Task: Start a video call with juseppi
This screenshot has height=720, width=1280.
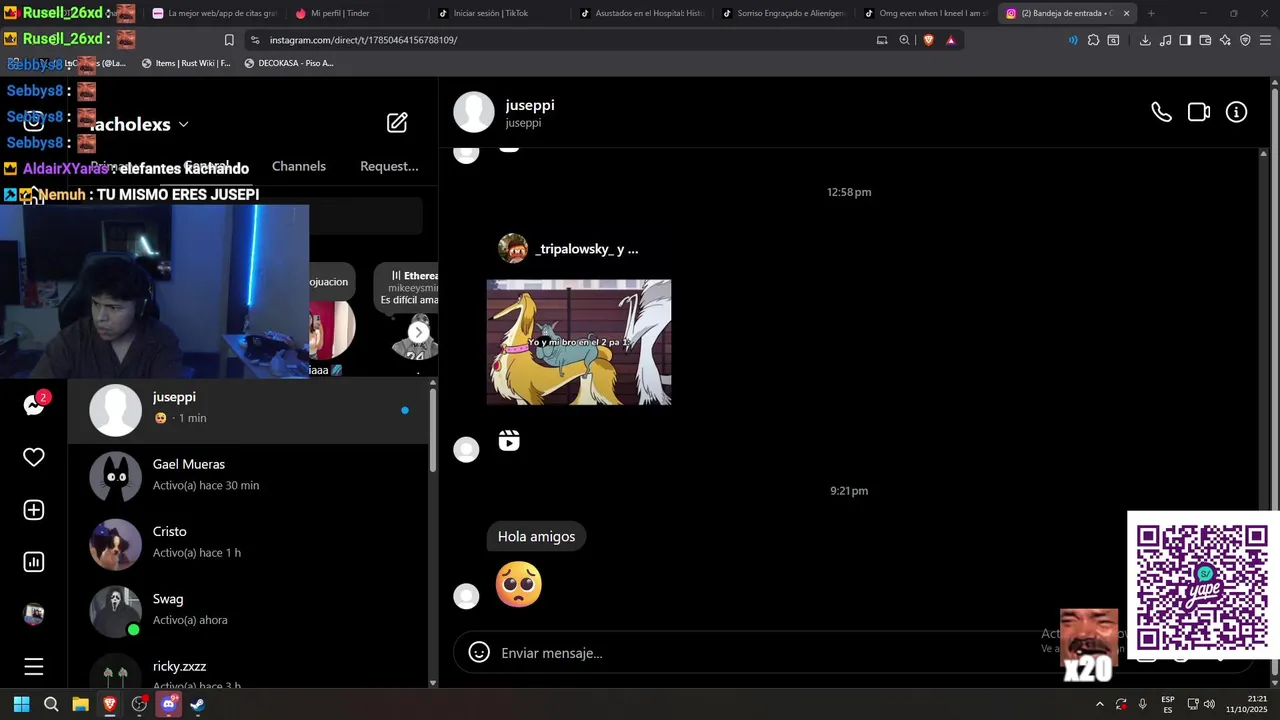Action: tap(1199, 112)
